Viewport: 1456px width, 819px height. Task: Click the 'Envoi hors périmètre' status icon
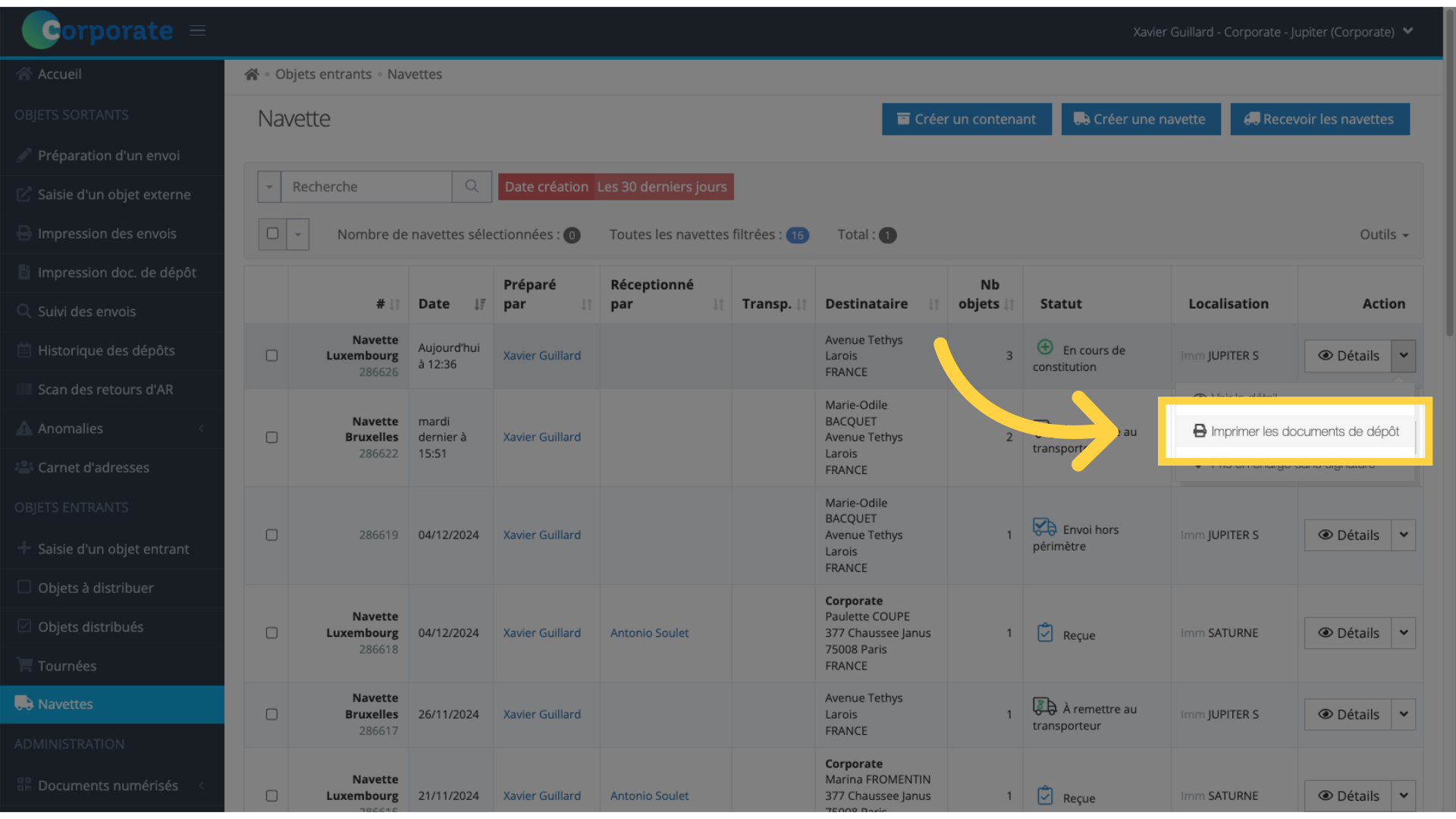1044,527
